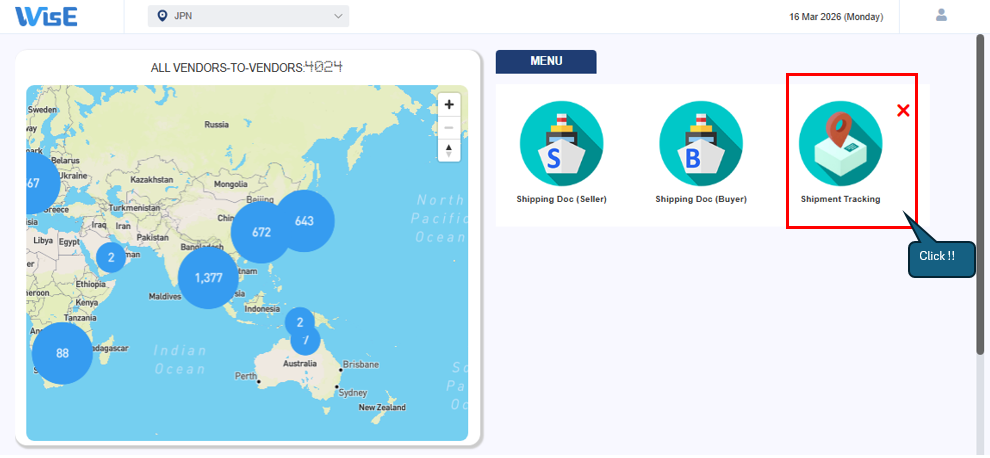Image resolution: width=990 pixels, height=458 pixels.
Task: Click the 643 map cluster
Action: 304,220
